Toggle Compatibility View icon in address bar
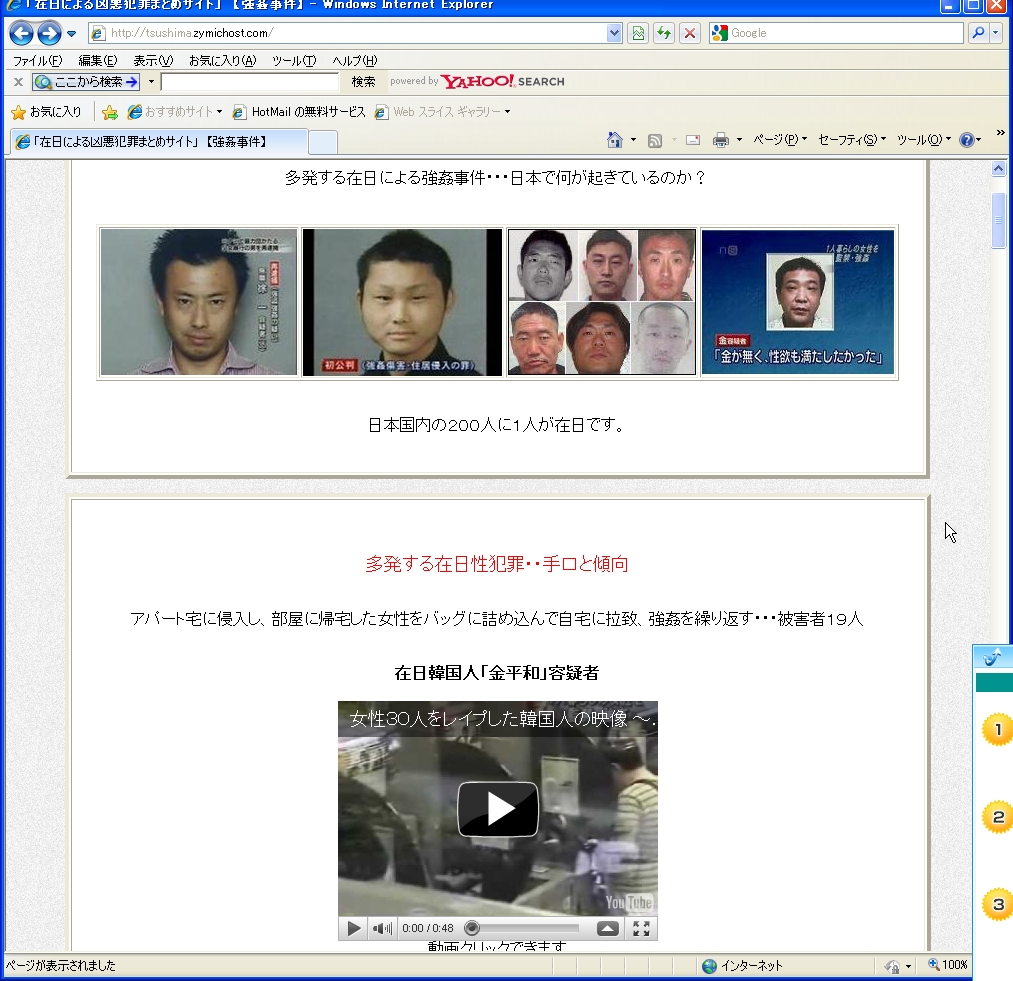This screenshot has width=1013, height=981. 638,33
